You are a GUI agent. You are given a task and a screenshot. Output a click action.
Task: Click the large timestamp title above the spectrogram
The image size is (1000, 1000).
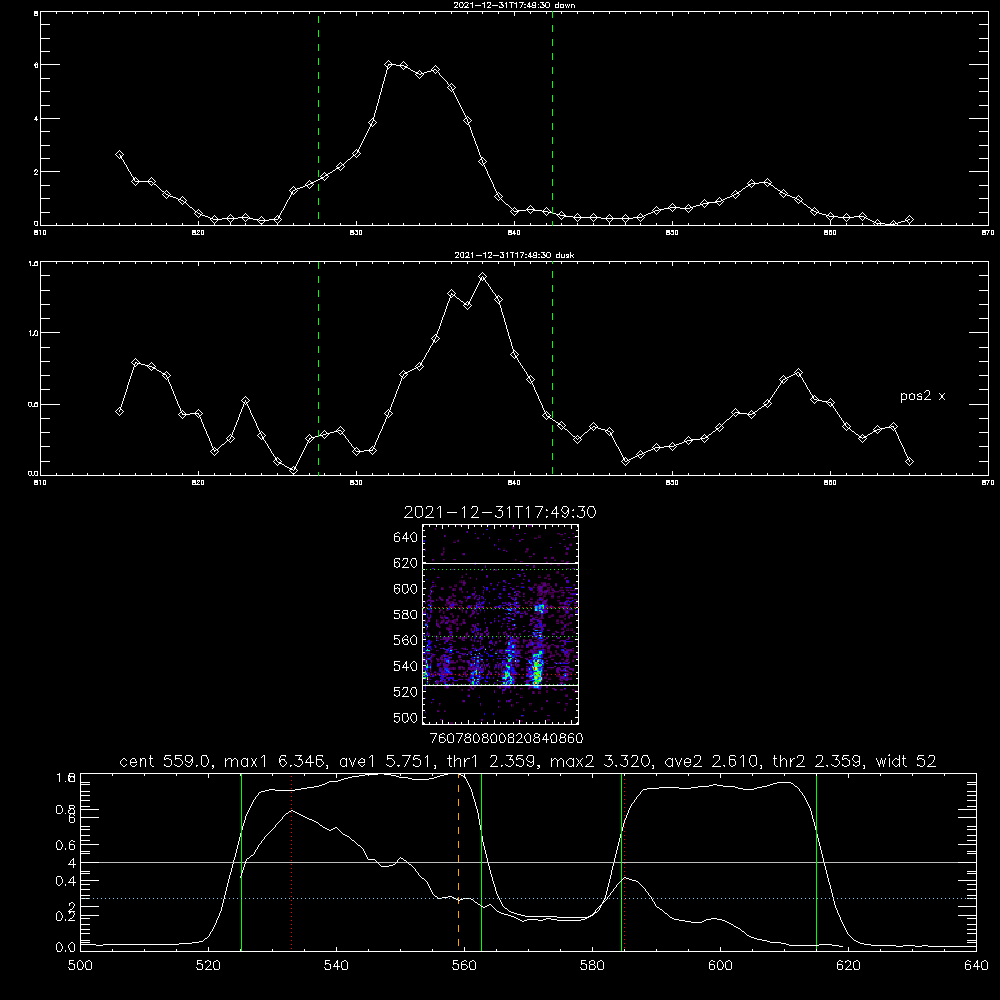pyautogui.click(x=500, y=512)
